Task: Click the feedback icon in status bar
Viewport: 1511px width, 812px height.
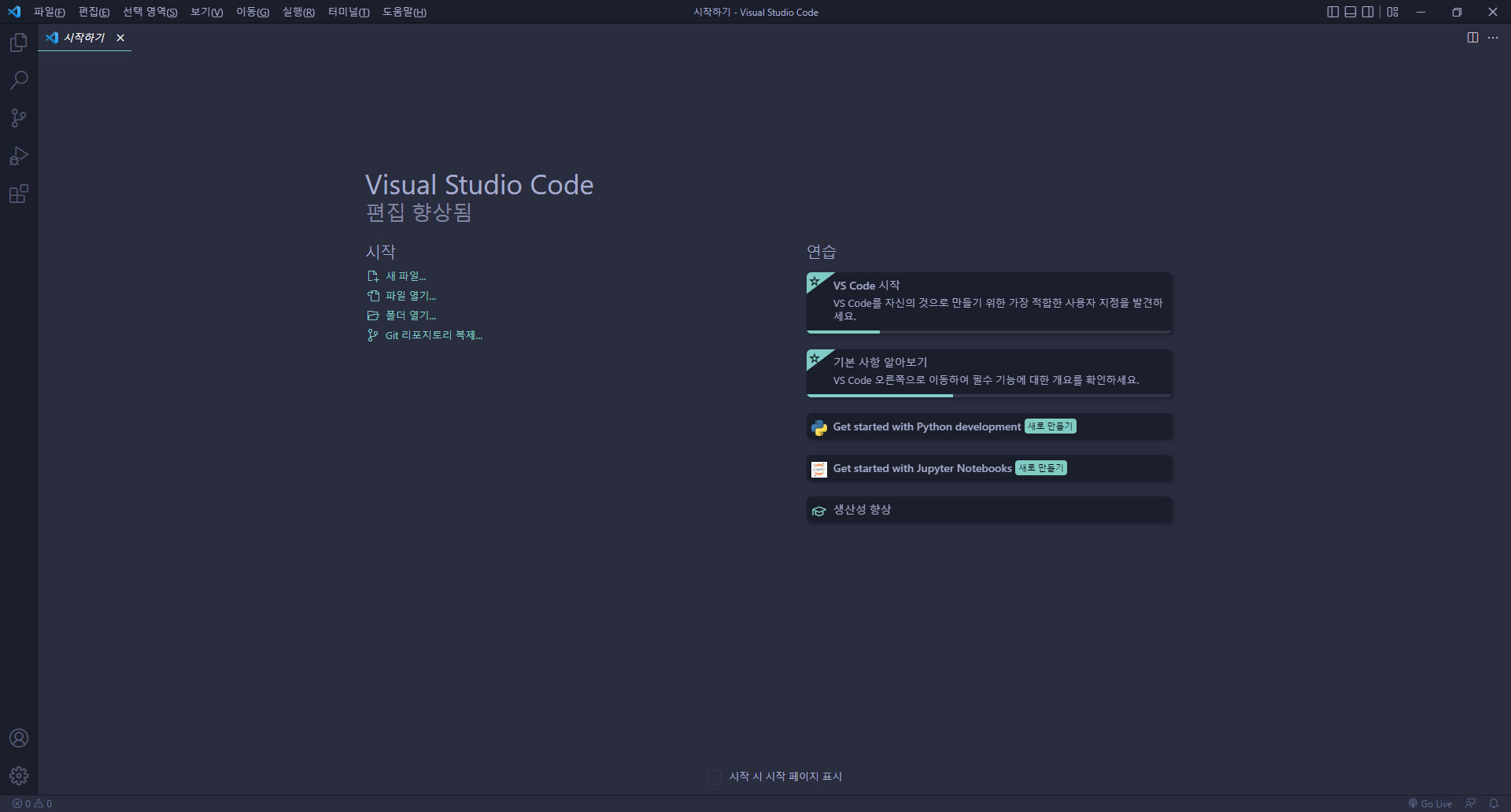Action: [1470, 803]
